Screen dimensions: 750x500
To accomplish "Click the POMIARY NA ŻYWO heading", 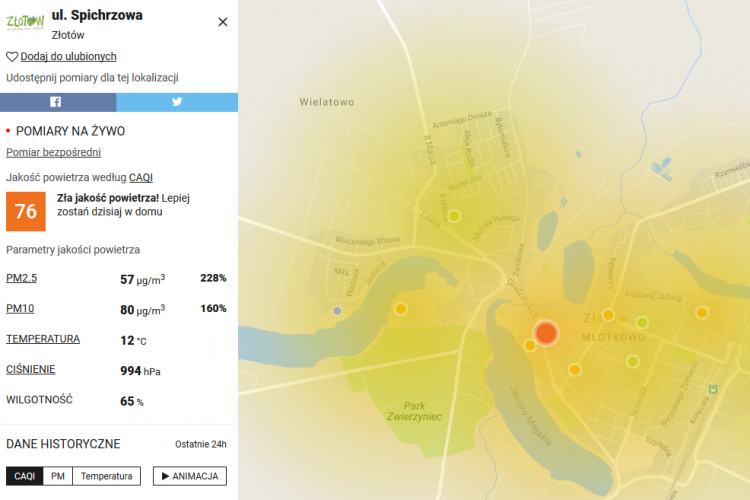I will pyautogui.click(x=70, y=131).
